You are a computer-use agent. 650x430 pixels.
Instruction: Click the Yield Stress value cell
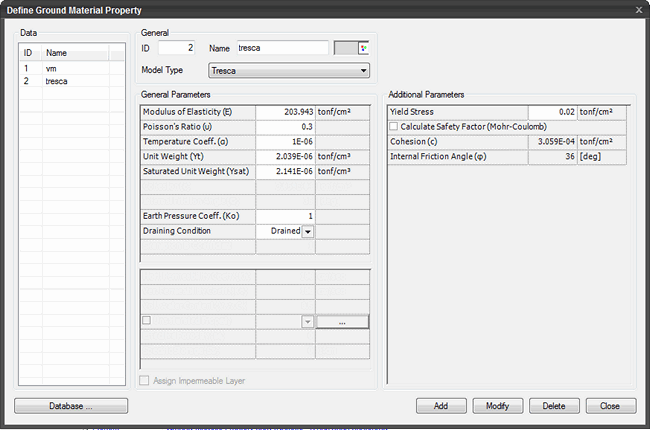click(552, 112)
